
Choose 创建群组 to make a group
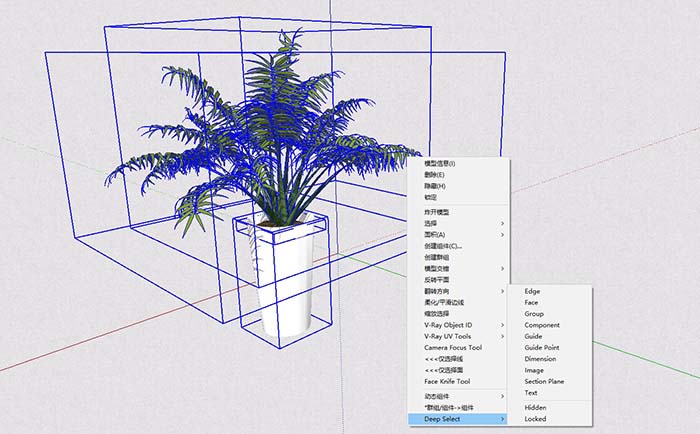click(437, 257)
